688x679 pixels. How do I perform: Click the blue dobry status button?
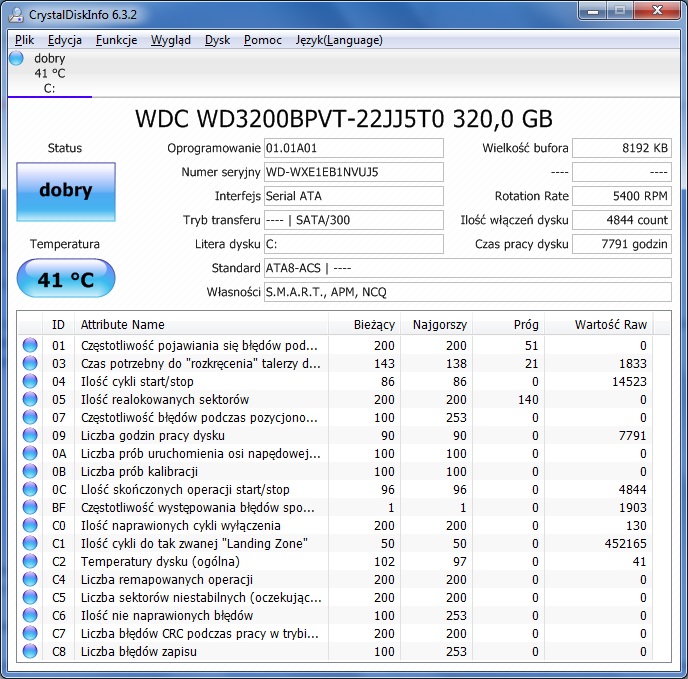pyautogui.click(x=66, y=192)
